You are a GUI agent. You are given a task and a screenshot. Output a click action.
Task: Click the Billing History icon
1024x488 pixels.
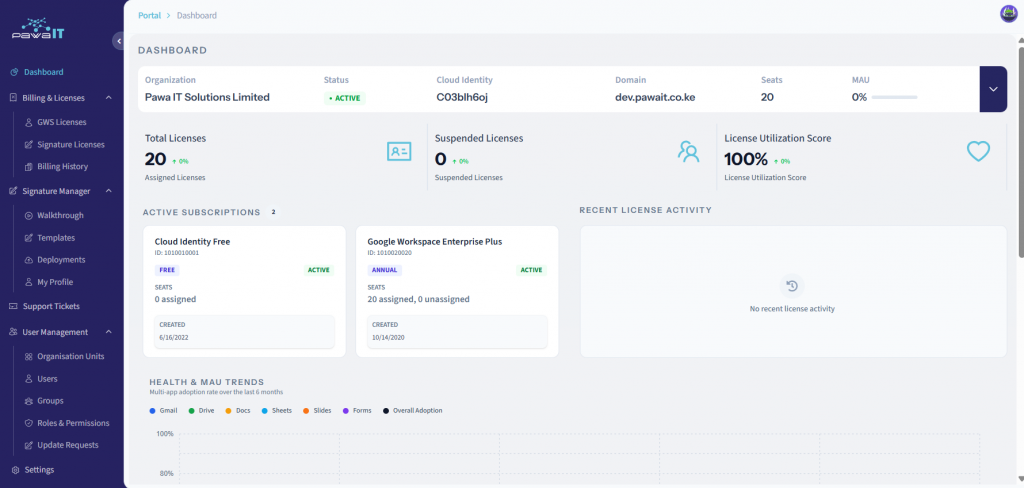(29, 167)
